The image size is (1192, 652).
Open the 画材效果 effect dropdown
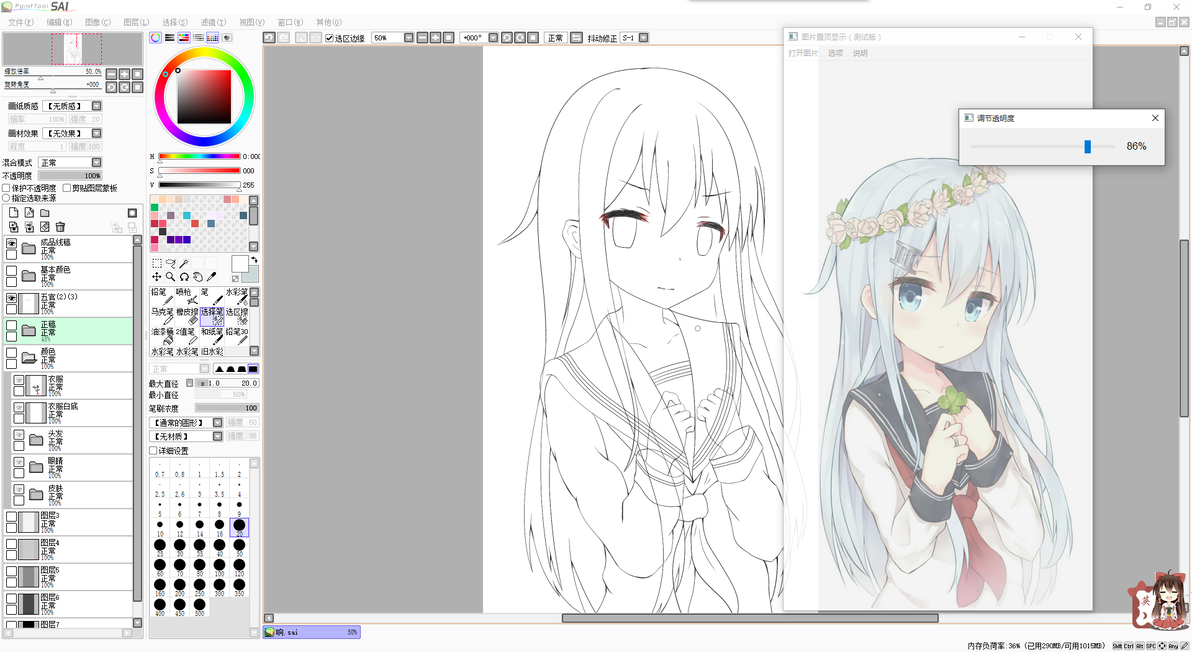point(97,133)
